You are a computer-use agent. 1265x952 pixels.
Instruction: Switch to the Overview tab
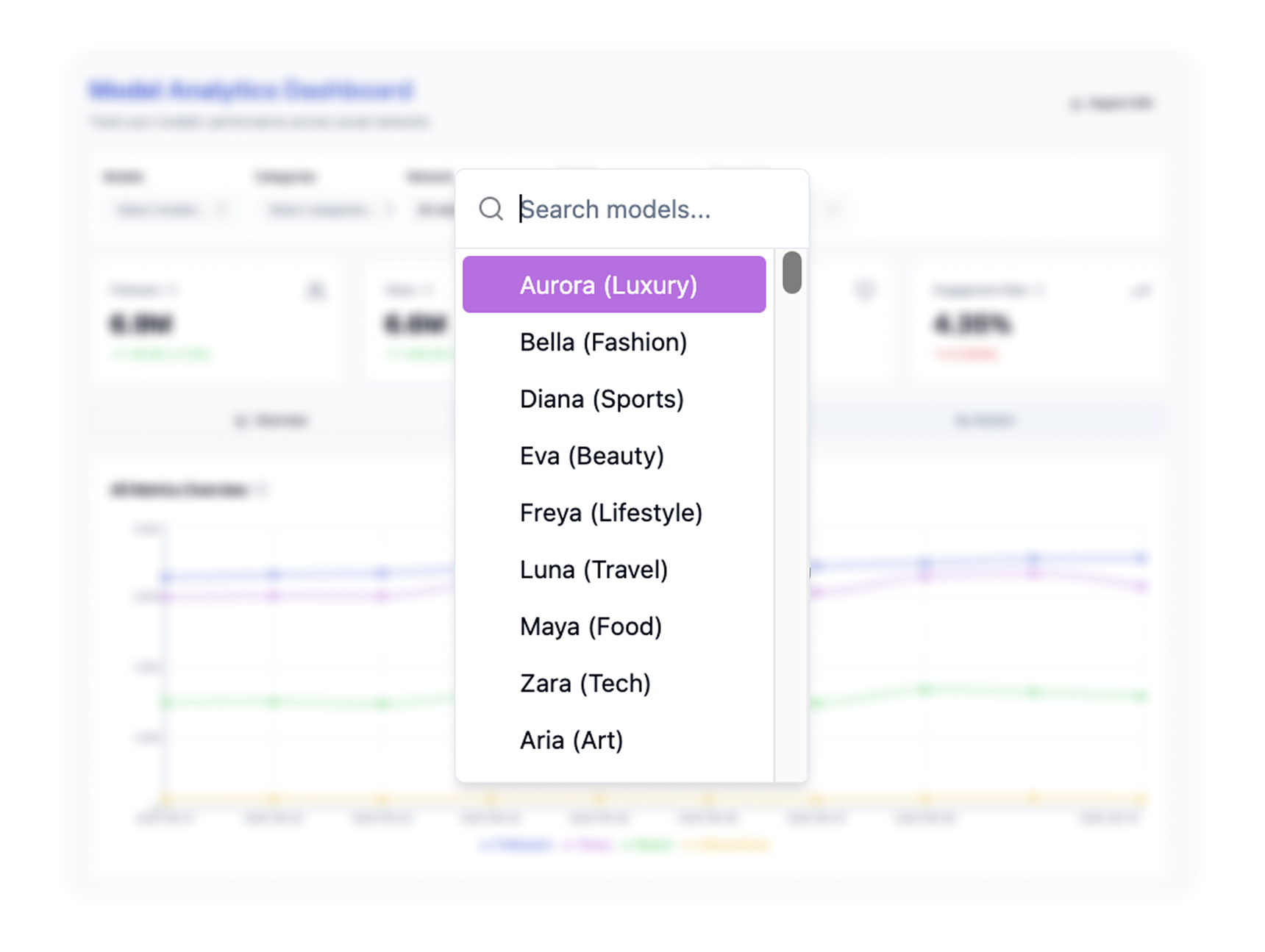pyautogui.click(x=271, y=420)
